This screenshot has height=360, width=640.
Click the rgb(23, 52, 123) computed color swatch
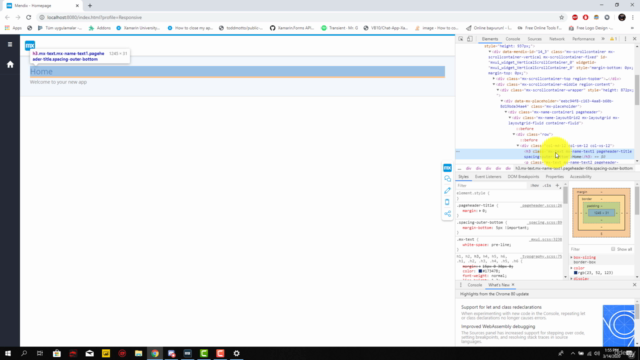(576, 273)
